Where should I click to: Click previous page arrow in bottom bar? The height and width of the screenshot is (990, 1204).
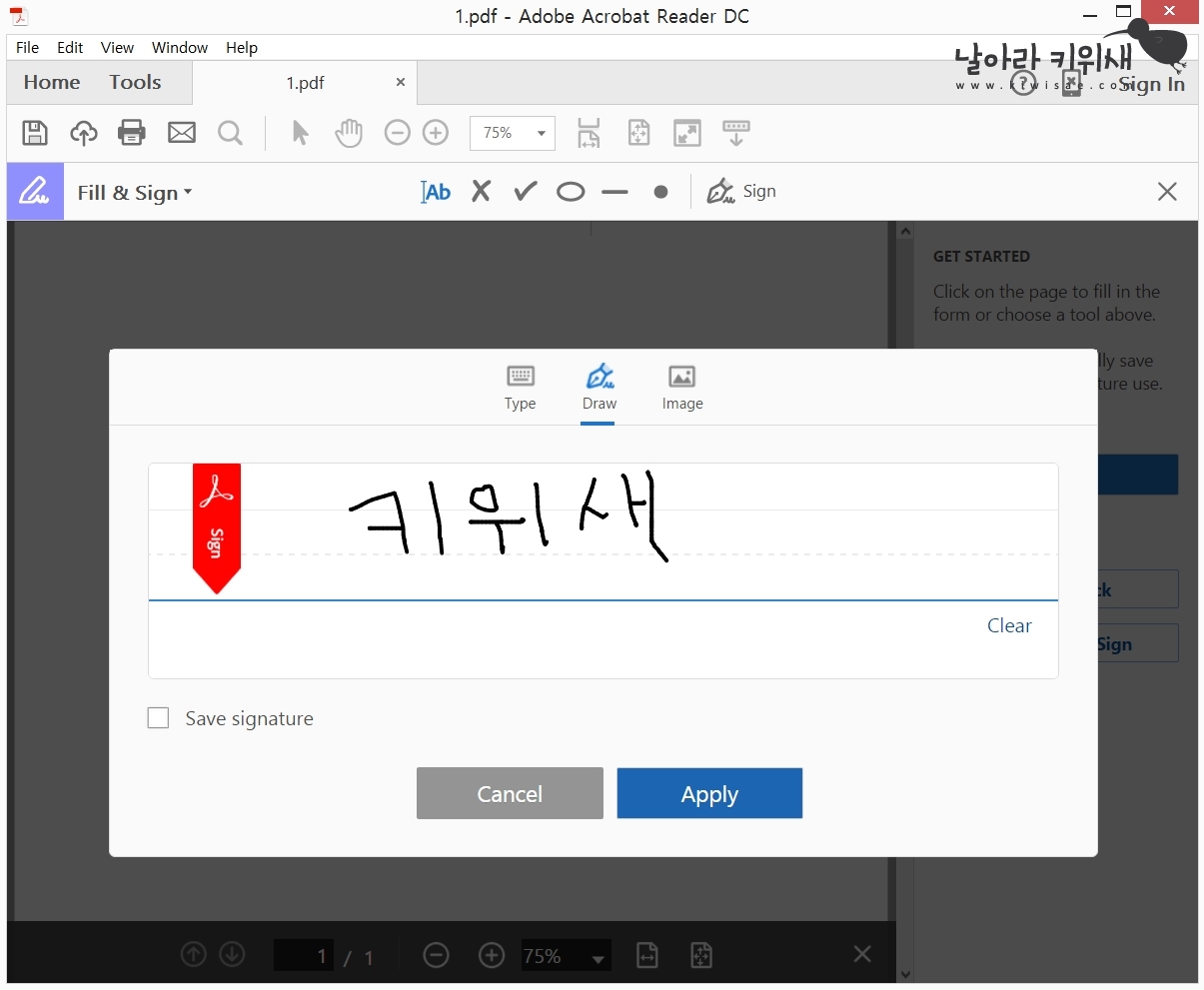tap(194, 954)
